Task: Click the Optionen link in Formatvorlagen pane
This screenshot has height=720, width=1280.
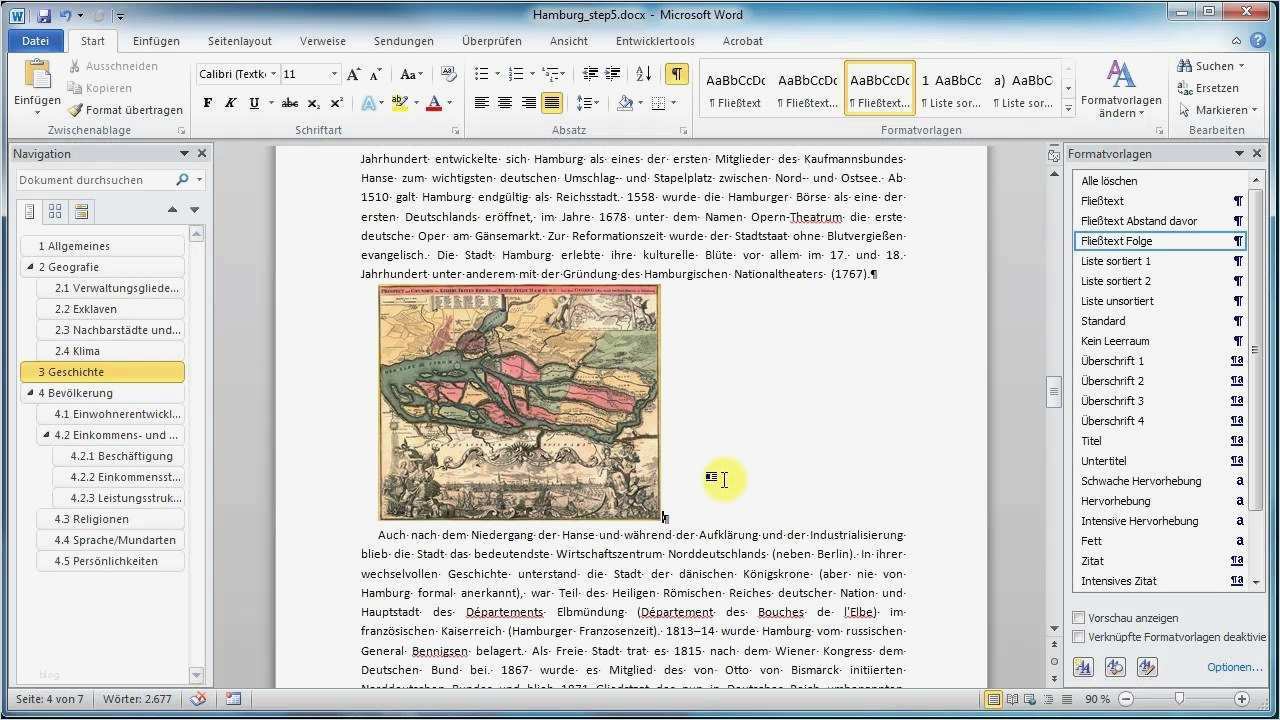Action: coord(1234,666)
